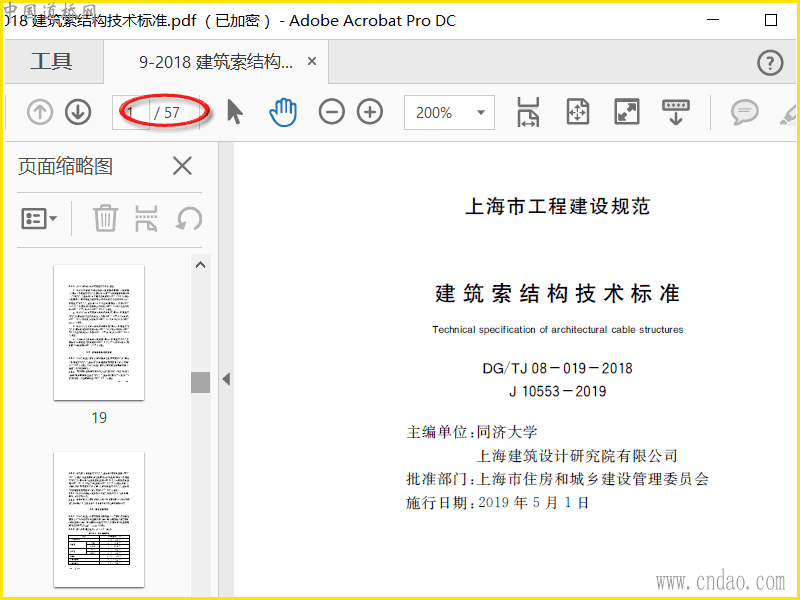Screen dimensions: 800x600
Task: Click the text J 10553-2019
Action: (557, 391)
